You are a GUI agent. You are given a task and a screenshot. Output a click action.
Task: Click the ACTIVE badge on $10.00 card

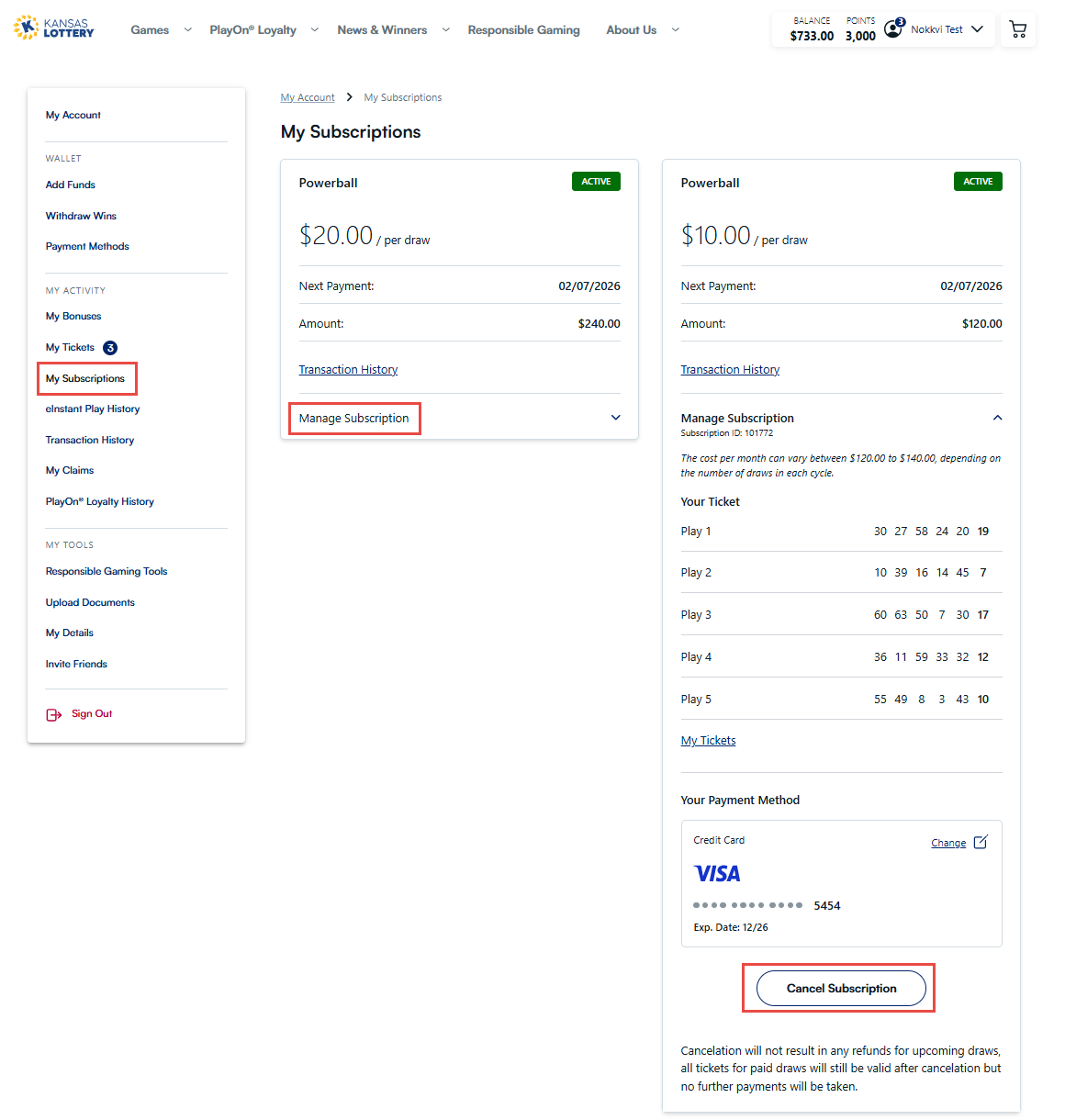tap(978, 182)
